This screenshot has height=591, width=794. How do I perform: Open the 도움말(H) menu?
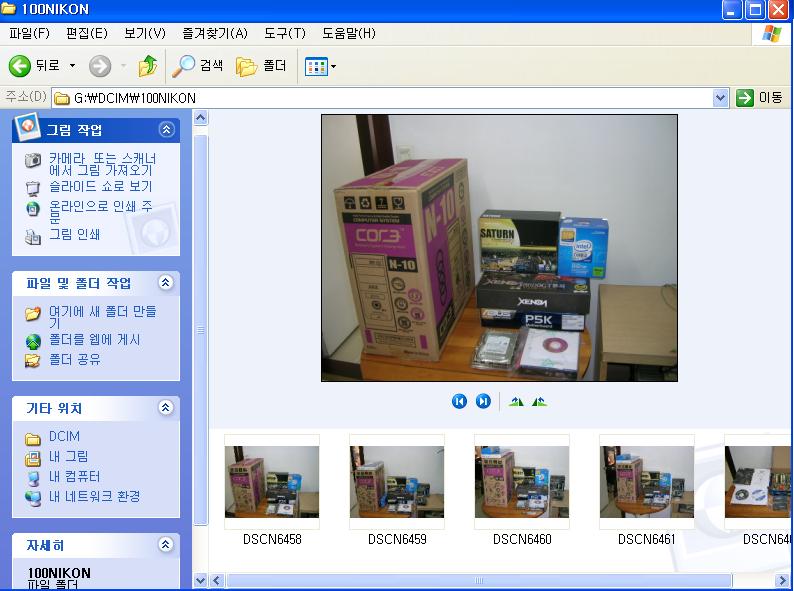coord(348,33)
